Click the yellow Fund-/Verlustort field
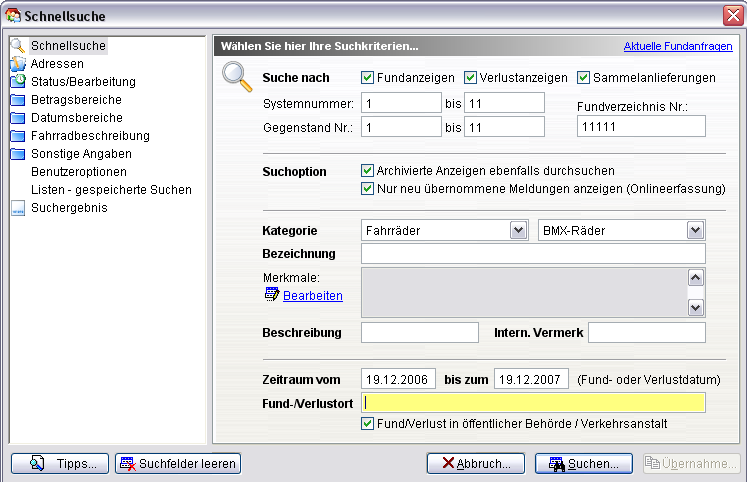 click(533, 403)
